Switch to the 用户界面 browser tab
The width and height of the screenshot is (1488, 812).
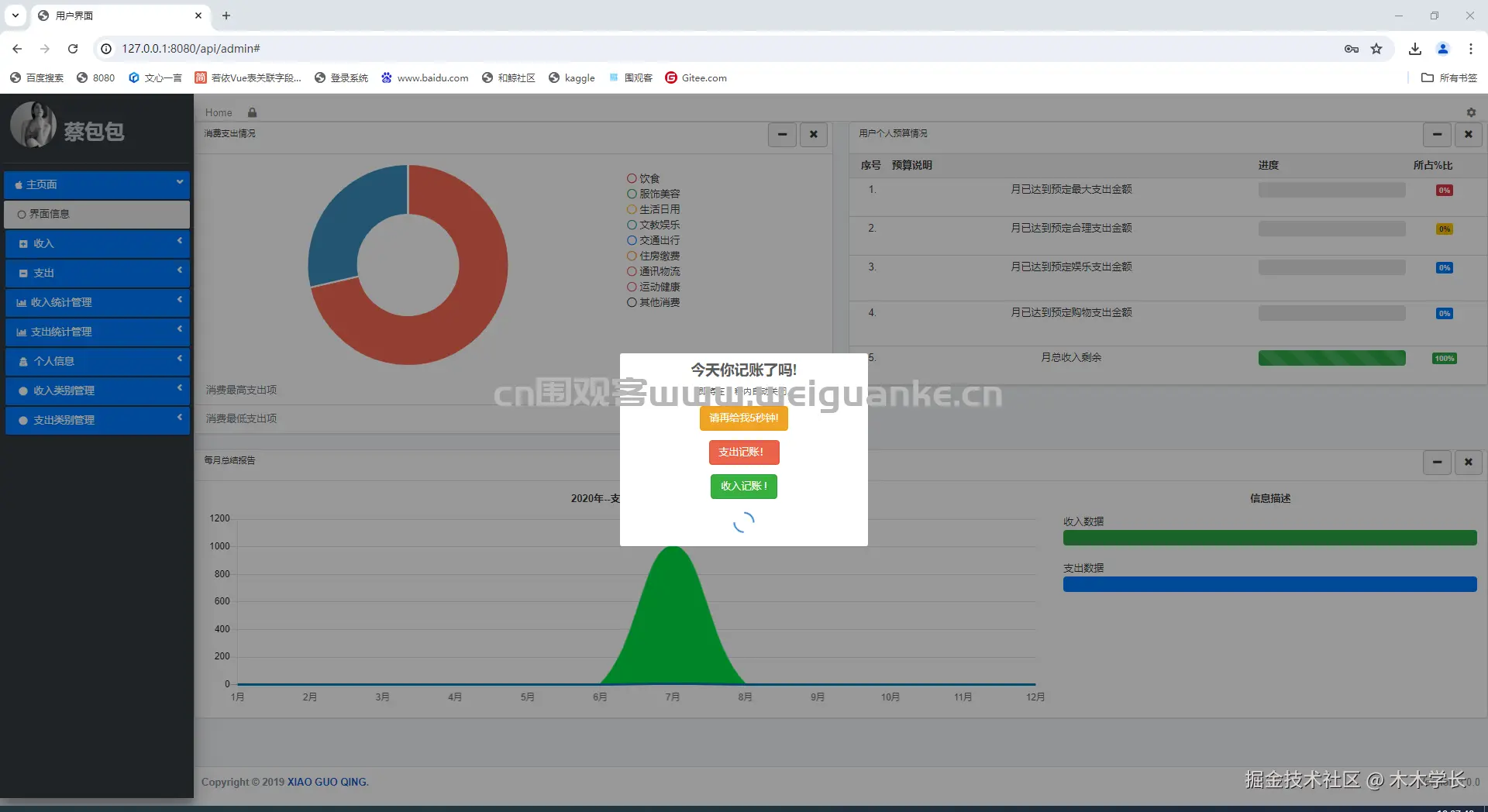(x=120, y=15)
